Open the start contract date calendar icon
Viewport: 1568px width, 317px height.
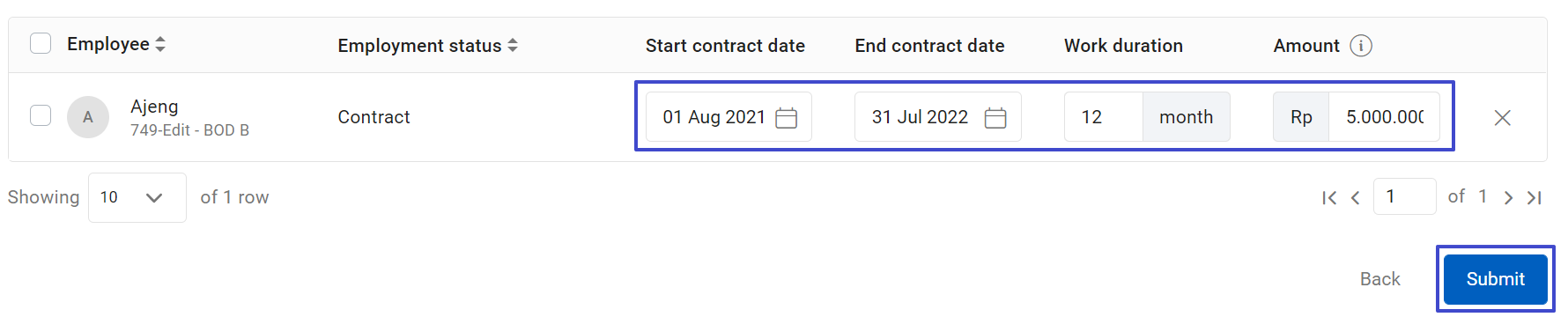(x=786, y=118)
